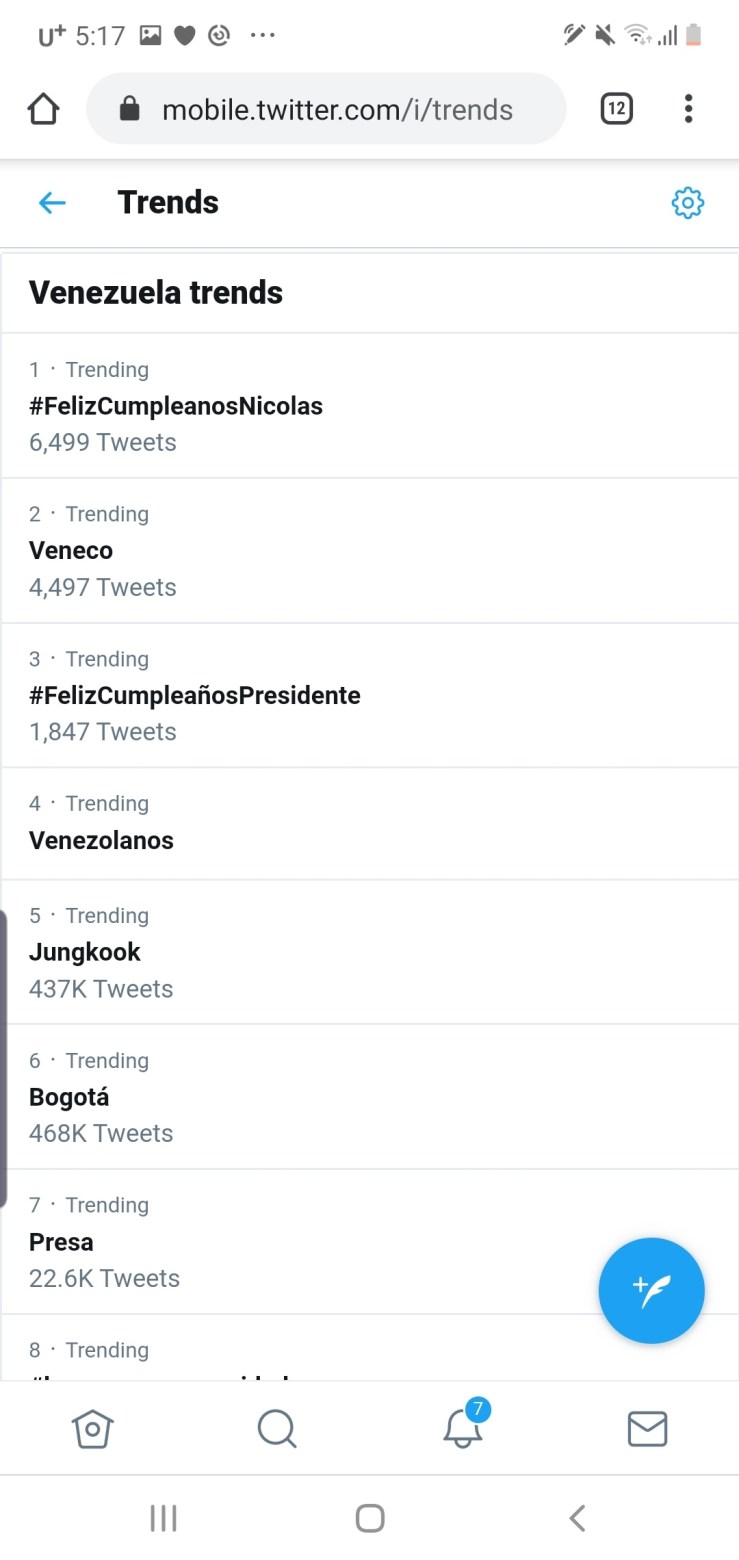Open the browser three-dot overflow menu
Image resolution: width=739 pixels, height=1560 pixels.
click(x=688, y=109)
